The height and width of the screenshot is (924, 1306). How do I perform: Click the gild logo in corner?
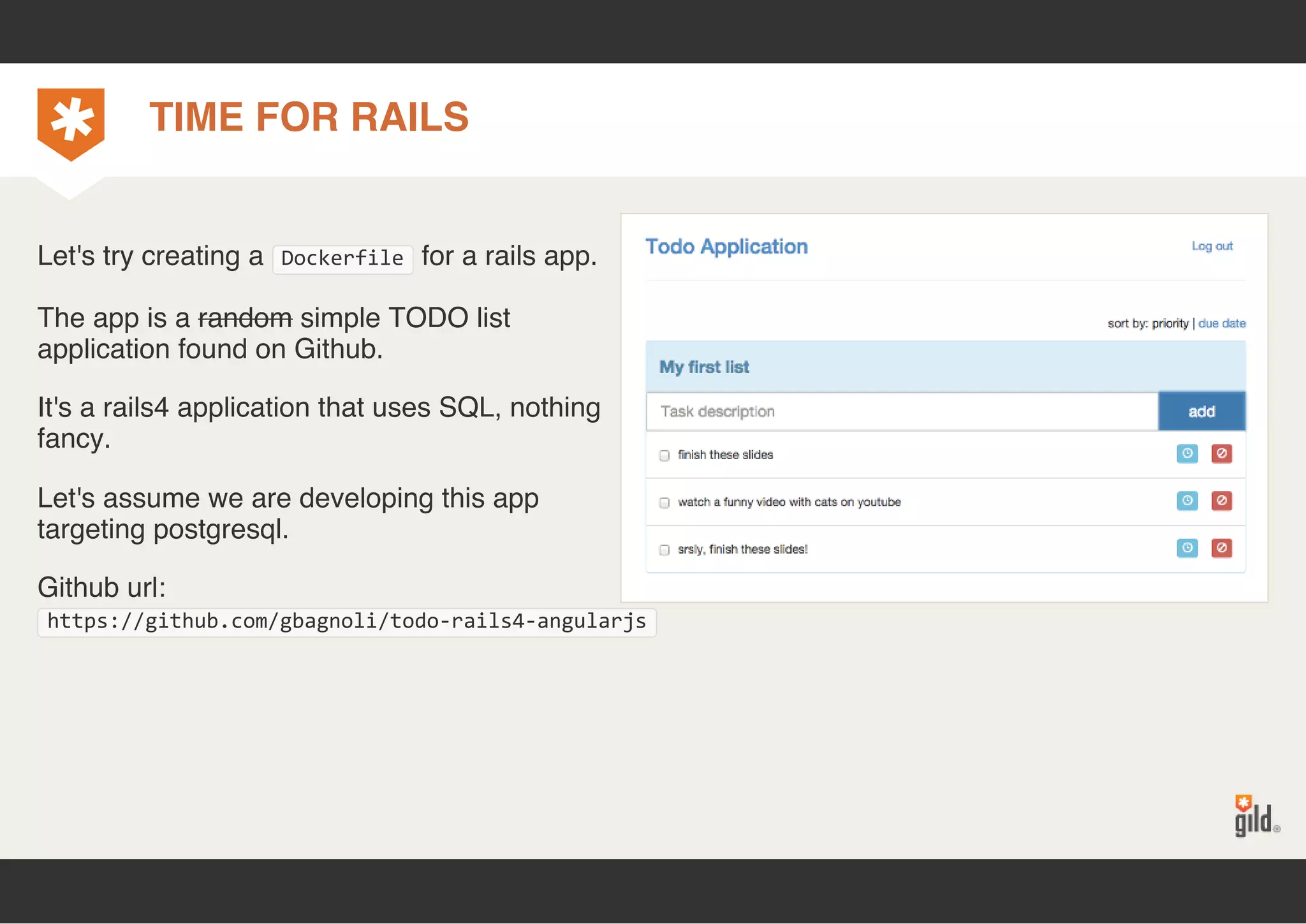click(1257, 816)
